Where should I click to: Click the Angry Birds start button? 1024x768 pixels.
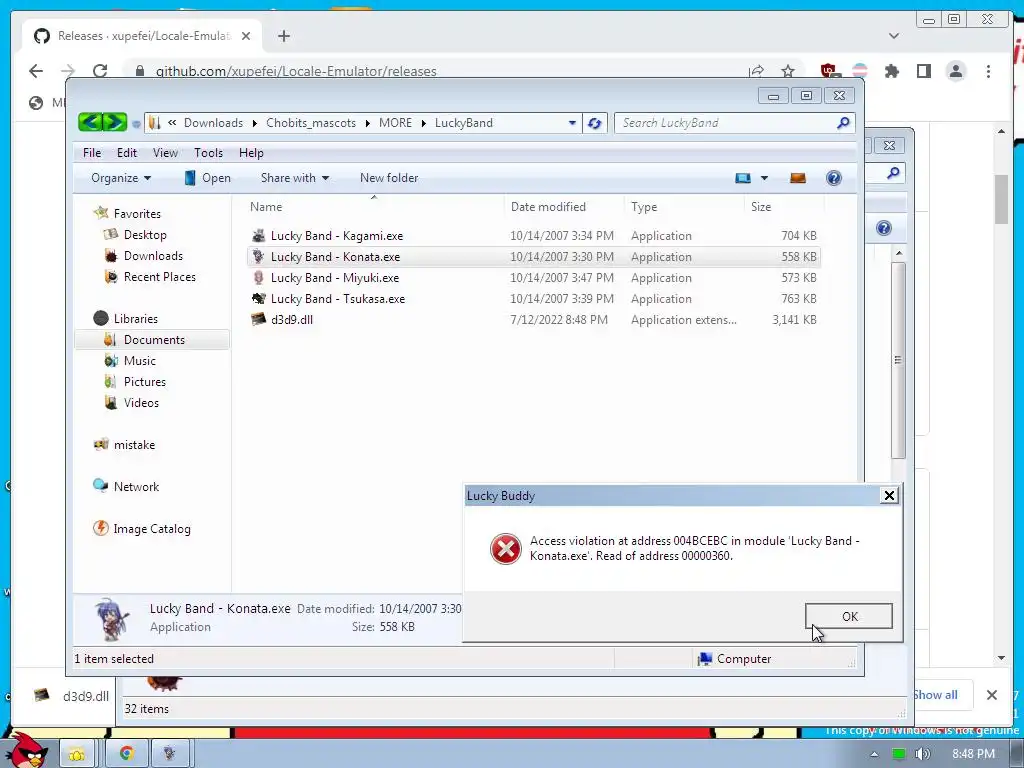point(26,749)
